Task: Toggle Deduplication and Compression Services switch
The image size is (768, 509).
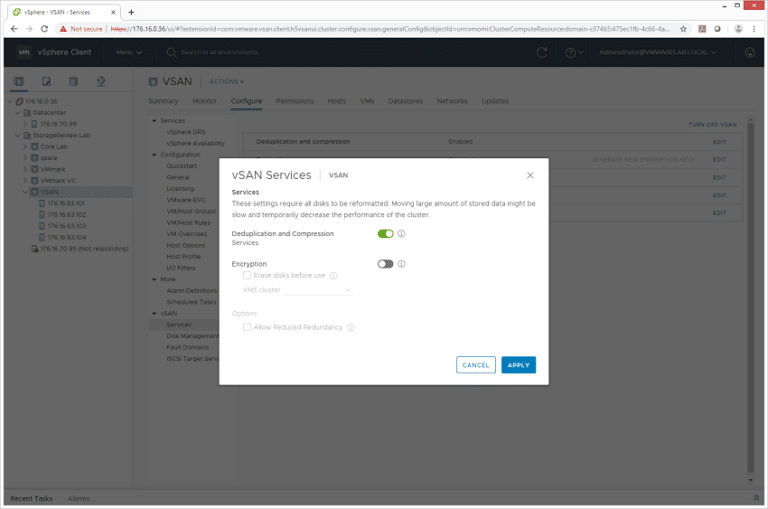Action: (x=385, y=234)
